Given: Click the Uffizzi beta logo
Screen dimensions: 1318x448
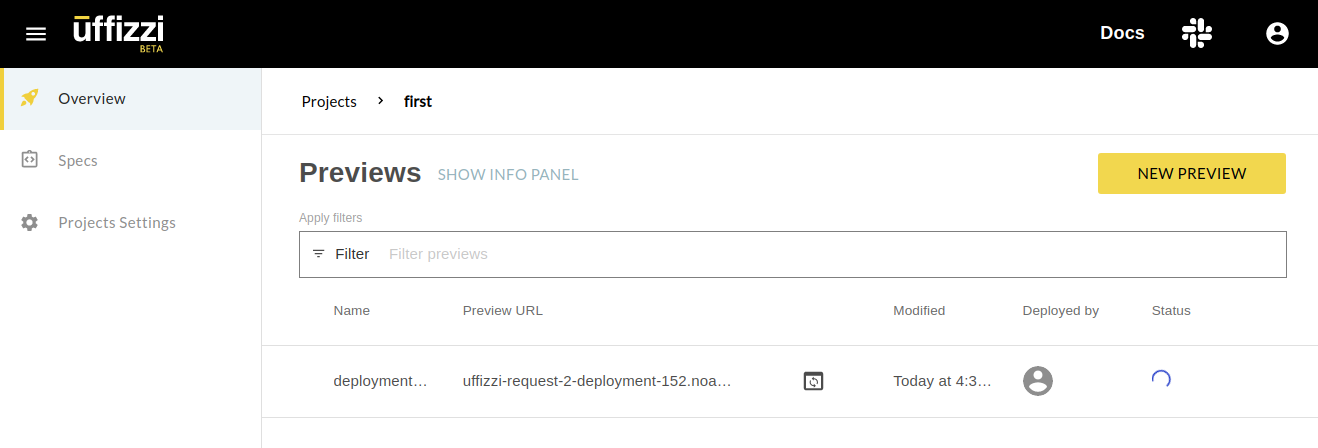Looking at the screenshot, I should click(118, 33).
